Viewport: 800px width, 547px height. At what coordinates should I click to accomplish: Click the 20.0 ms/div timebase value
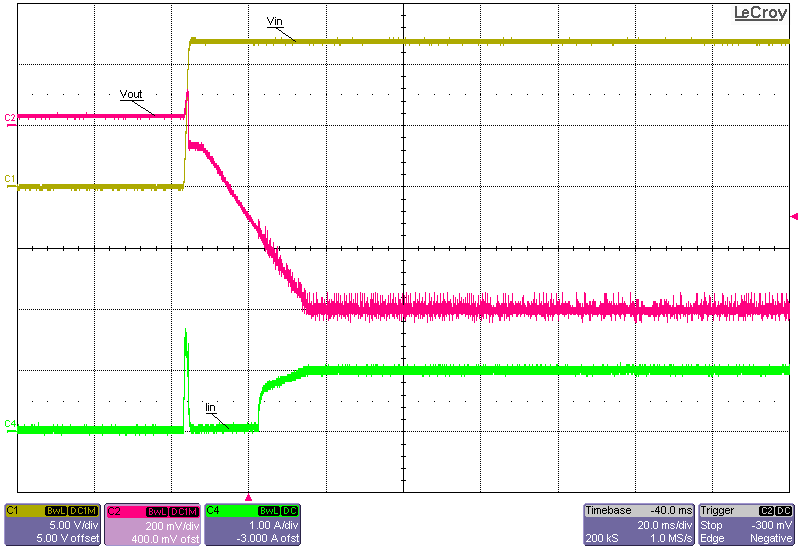pyautogui.click(x=665, y=526)
